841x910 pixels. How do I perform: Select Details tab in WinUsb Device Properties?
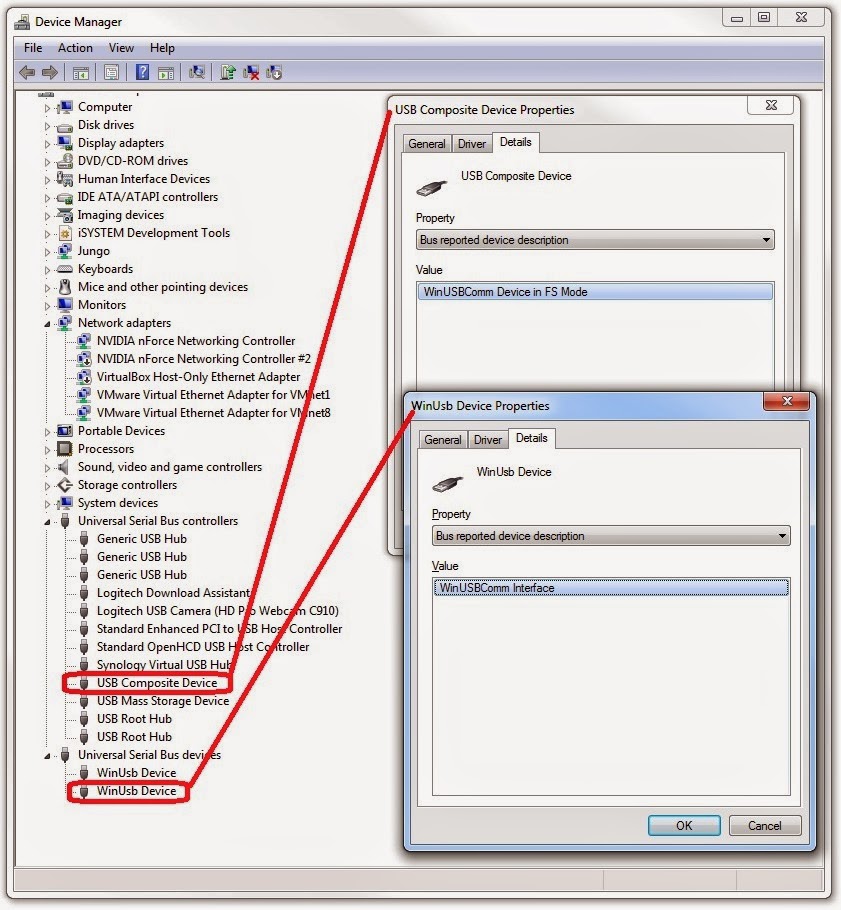pos(532,438)
